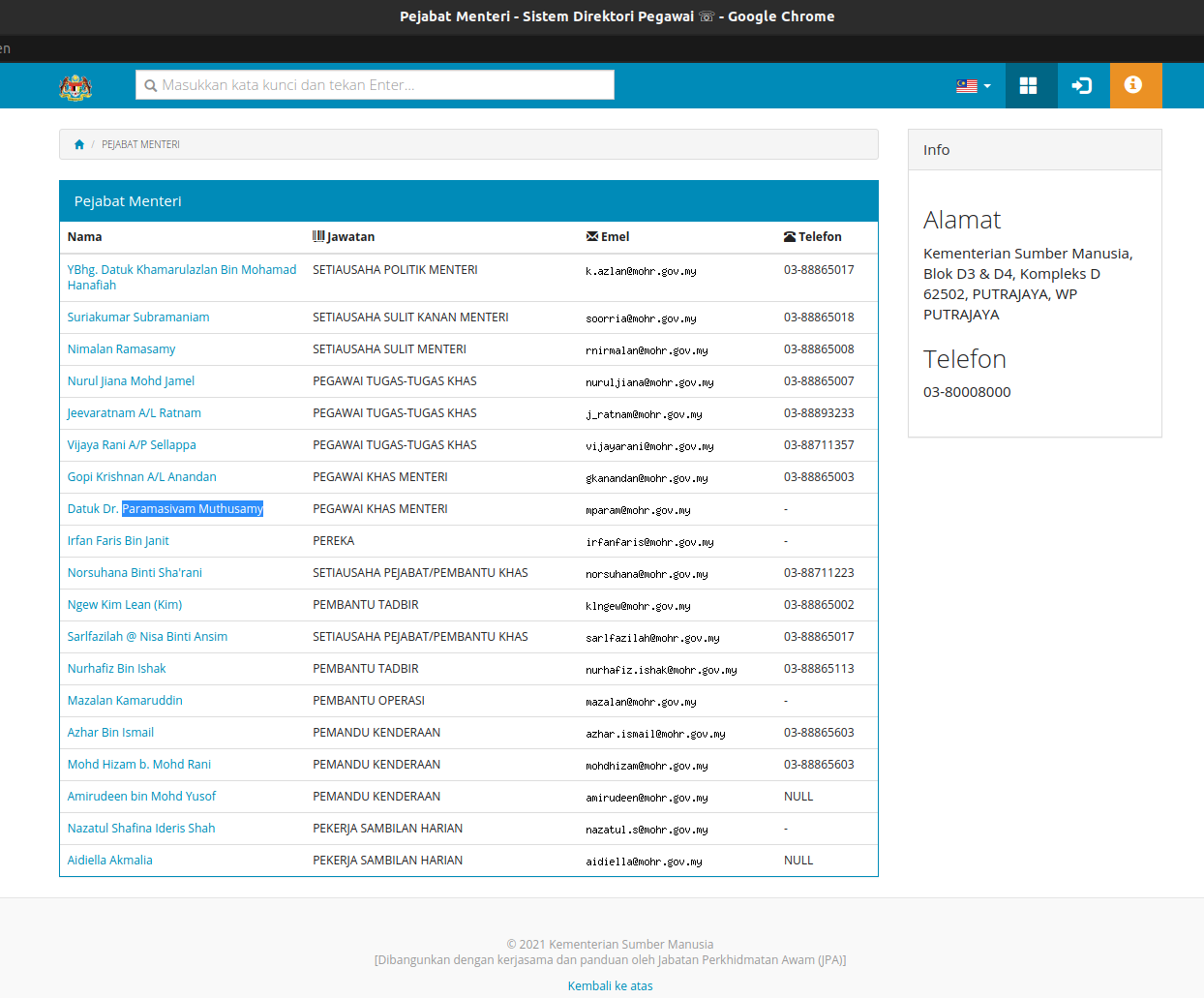Click the Kembali ke atas link
This screenshot has height=998, width=1204.
click(610, 985)
